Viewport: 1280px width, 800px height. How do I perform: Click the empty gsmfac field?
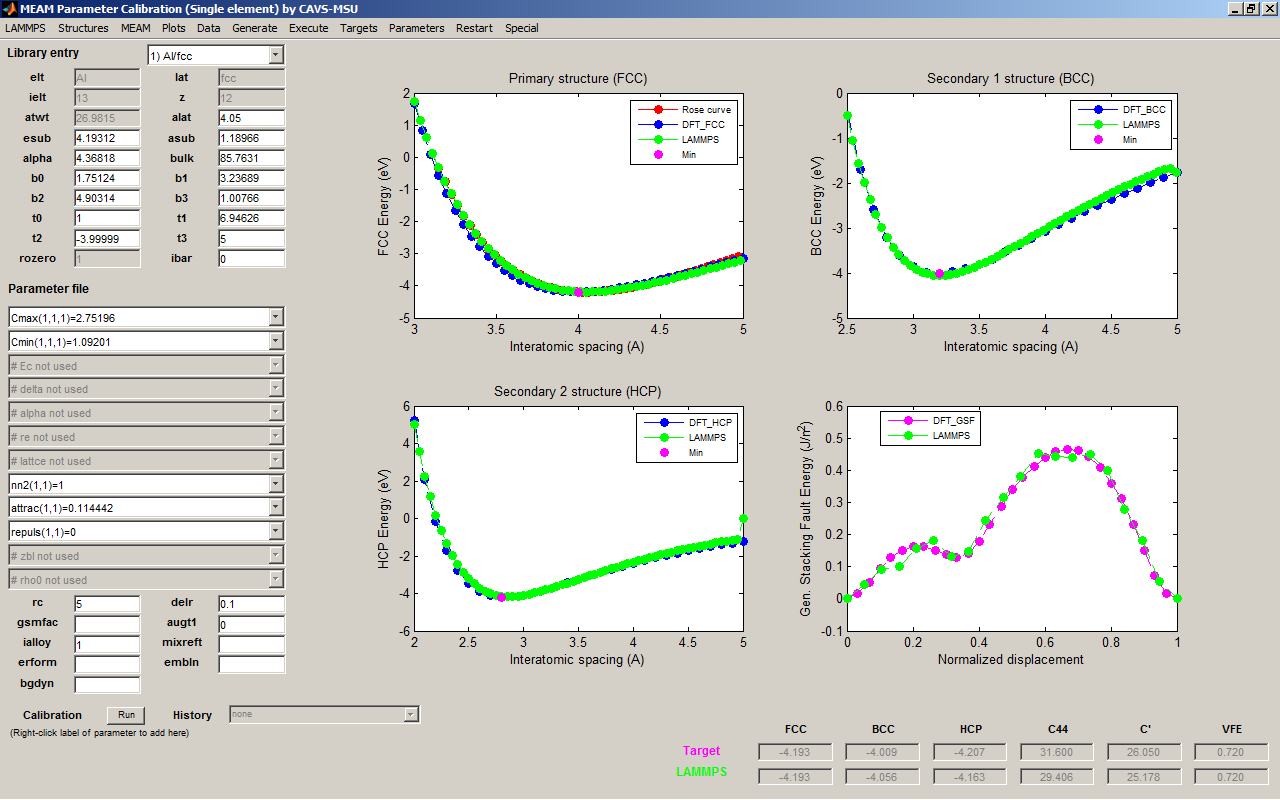[107, 624]
